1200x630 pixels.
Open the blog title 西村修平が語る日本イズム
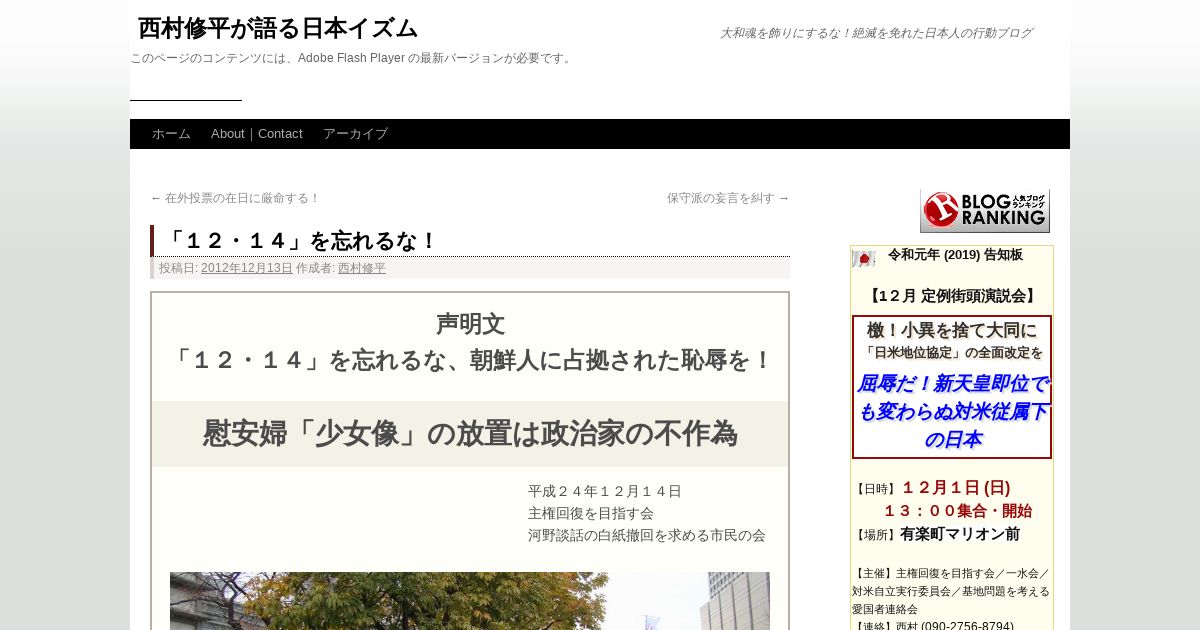click(277, 28)
